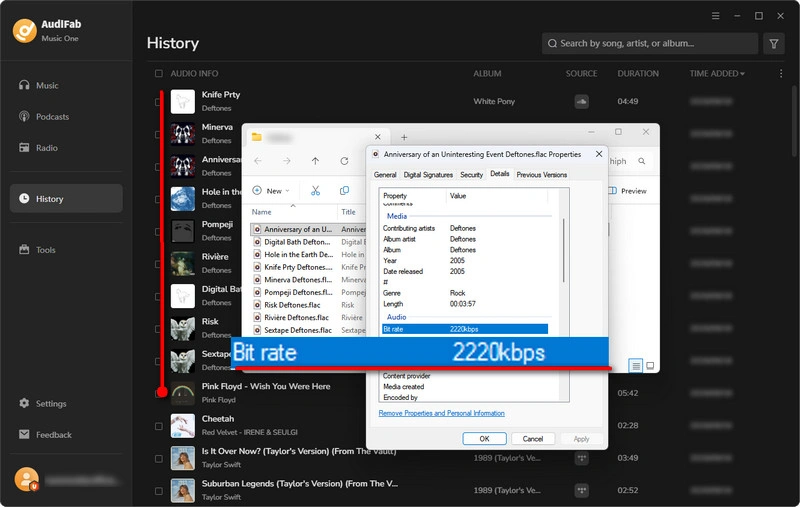The width and height of the screenshot is (800, 507).
Task: Click the Copy icon in Explorer
Action: point(344,190)
